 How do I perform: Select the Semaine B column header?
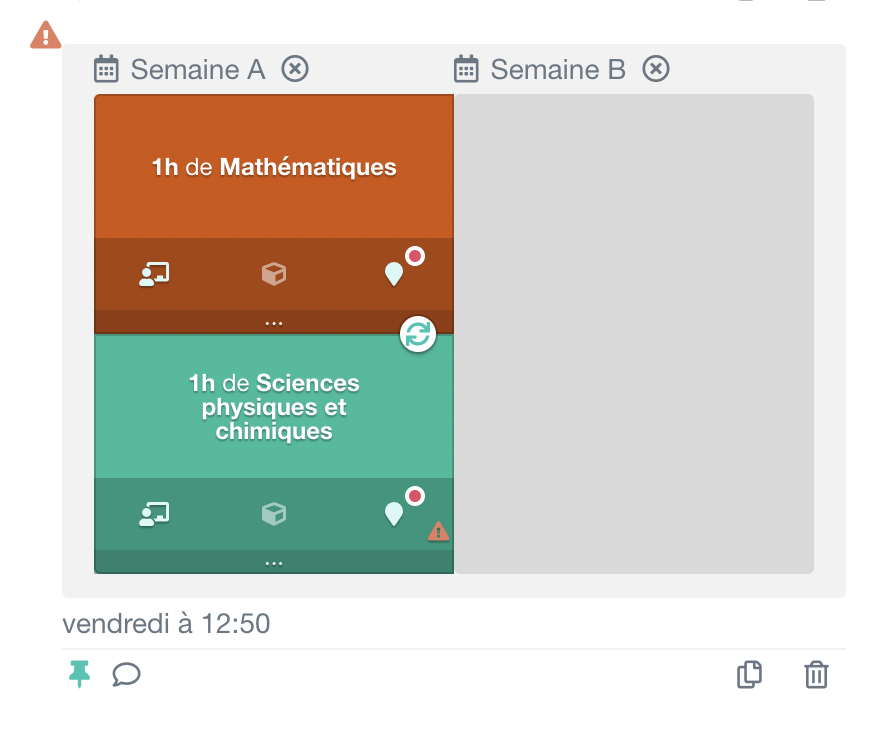tap(556, 69)
